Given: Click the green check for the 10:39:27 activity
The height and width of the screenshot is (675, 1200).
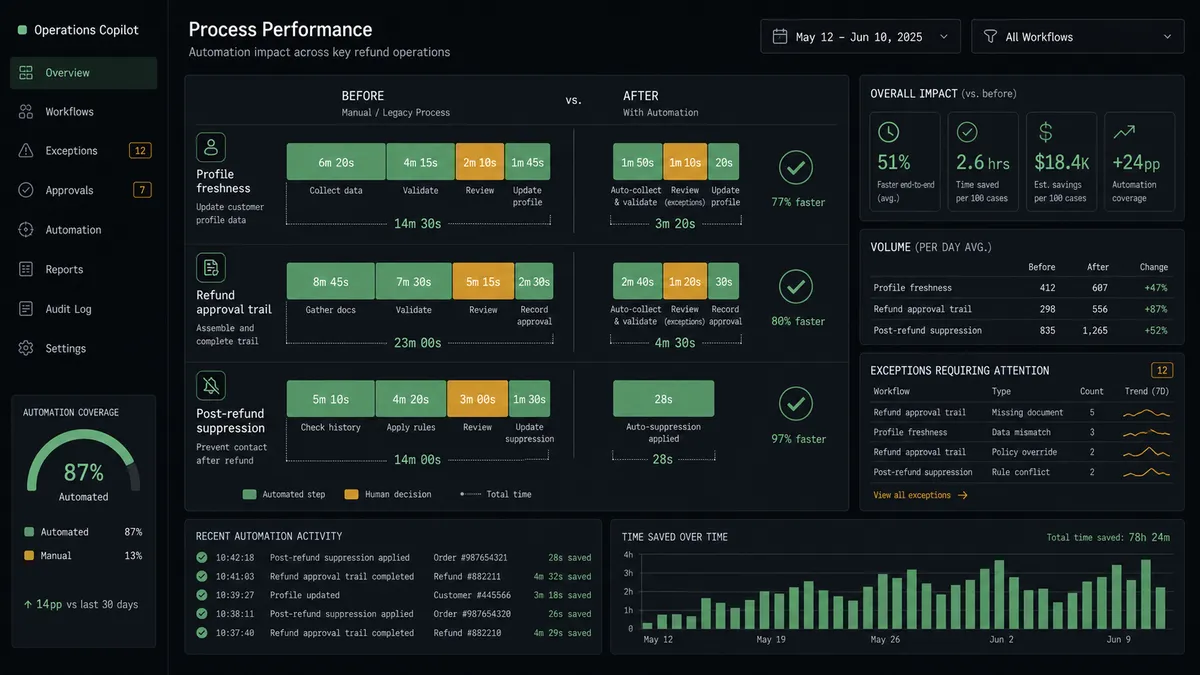Looking at the screenshot, I should [202, 595].
